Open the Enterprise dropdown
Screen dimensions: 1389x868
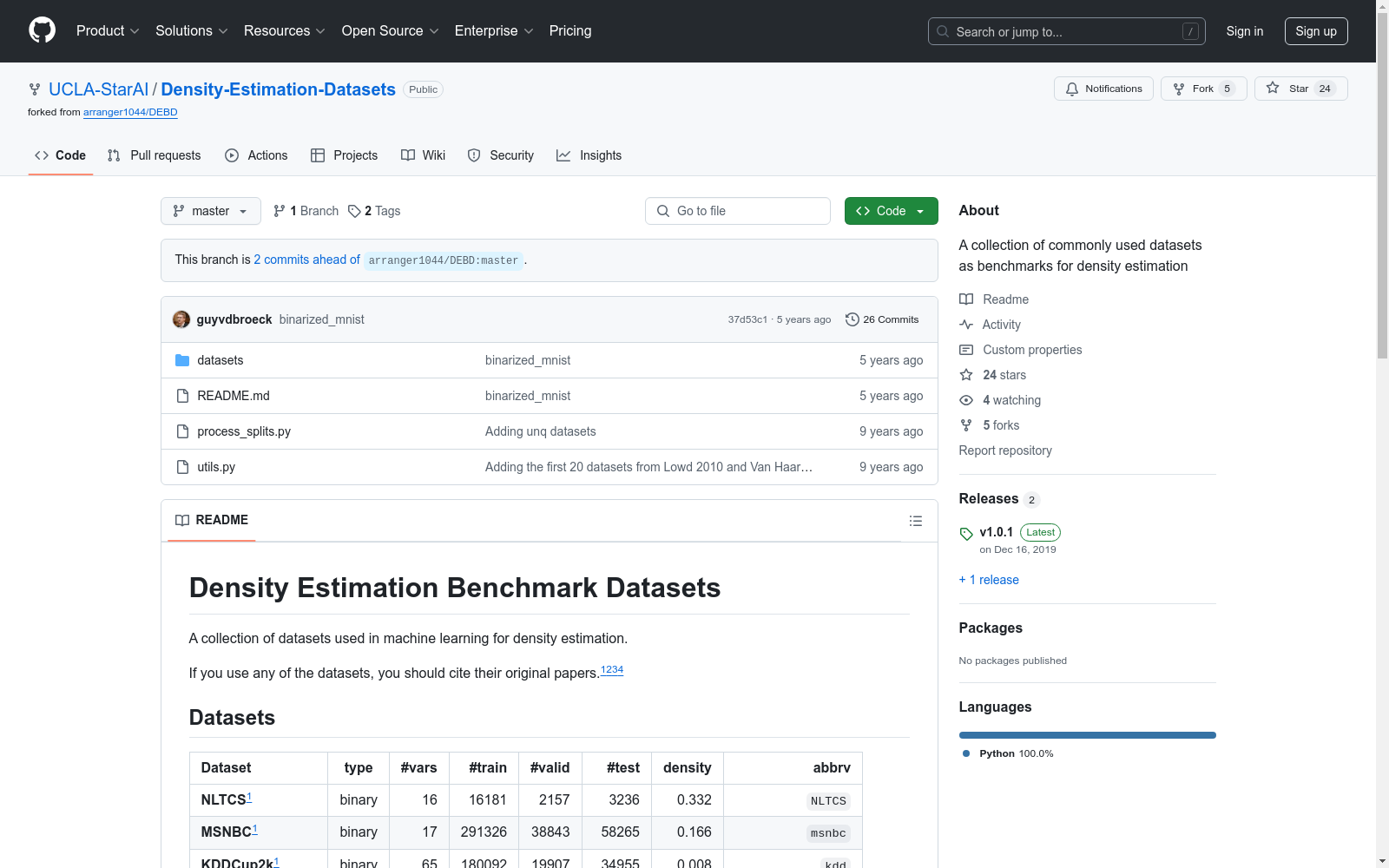494,31
